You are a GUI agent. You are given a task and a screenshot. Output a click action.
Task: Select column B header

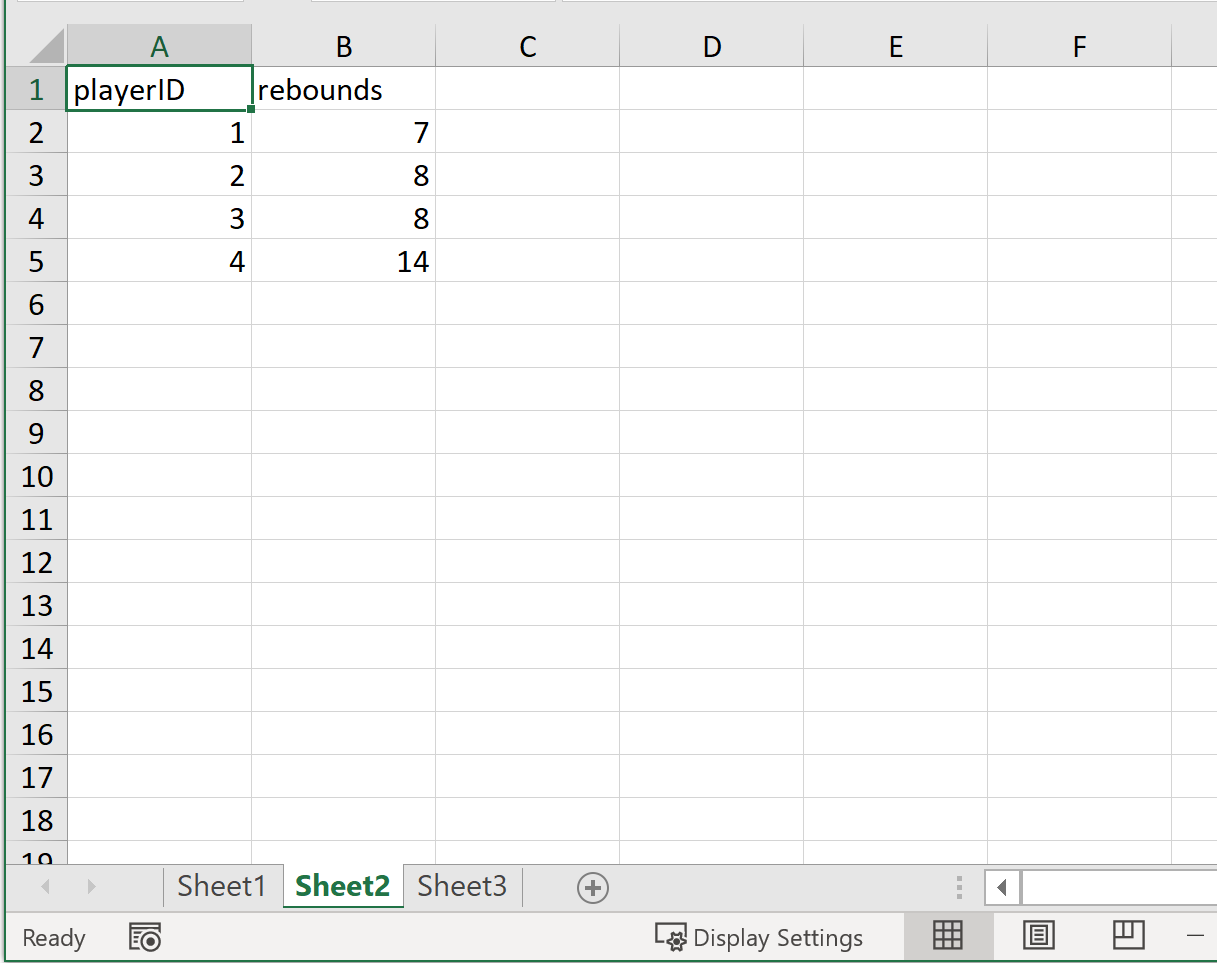pos(343,46)
